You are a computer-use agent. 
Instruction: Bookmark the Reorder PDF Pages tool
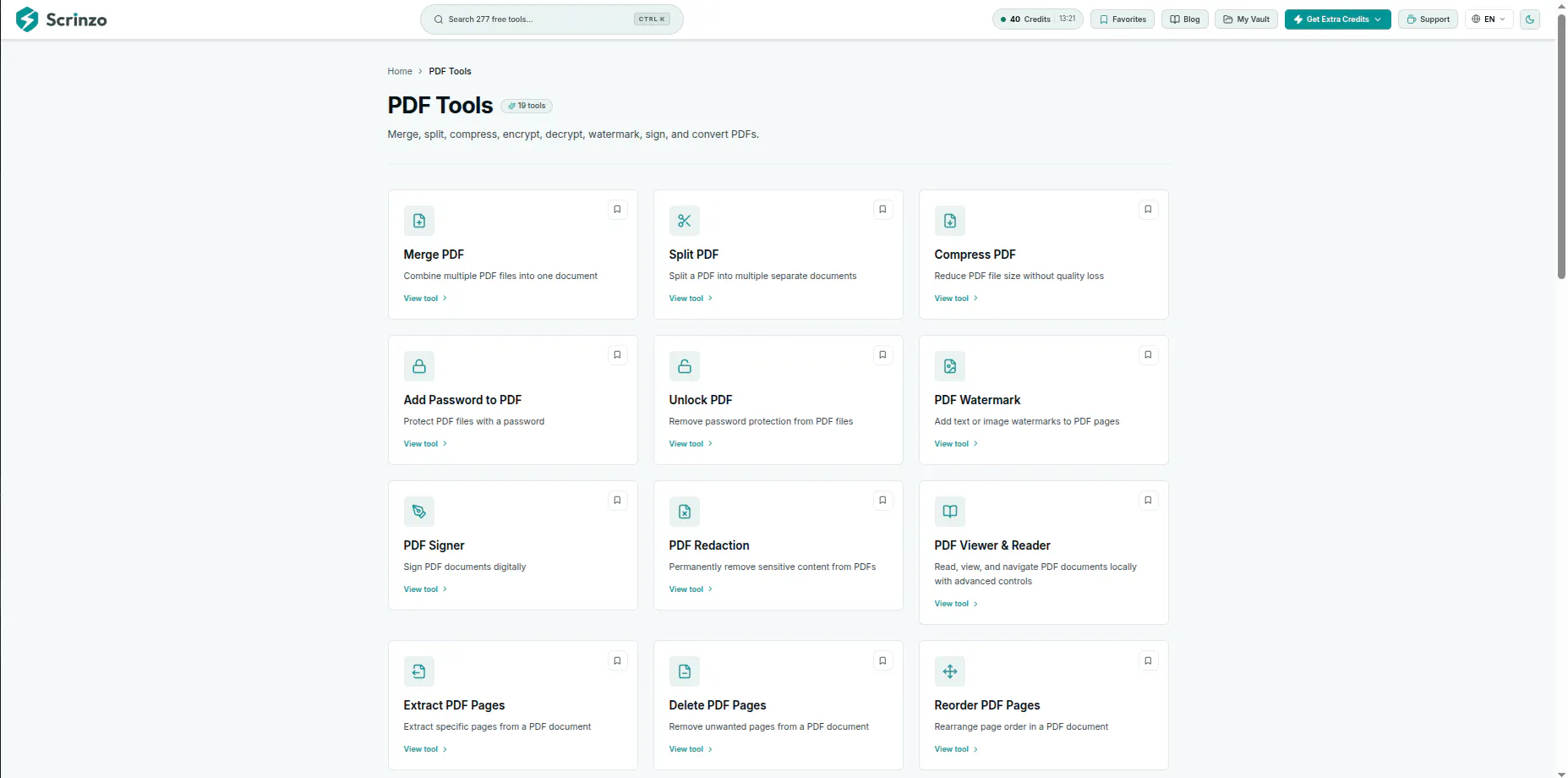tap(1148, 661)
